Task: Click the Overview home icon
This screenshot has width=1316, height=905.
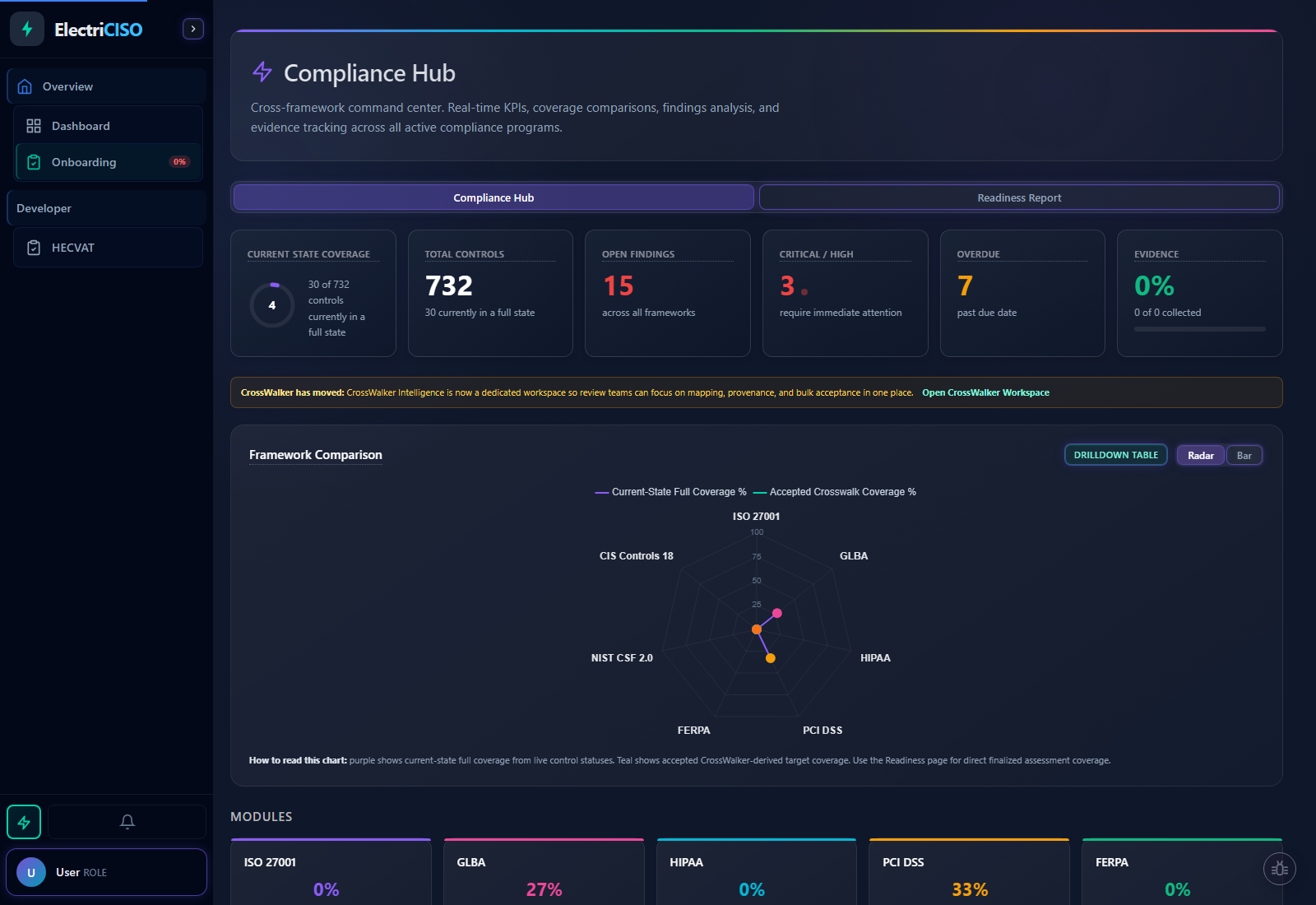Action: pos(25,86)
